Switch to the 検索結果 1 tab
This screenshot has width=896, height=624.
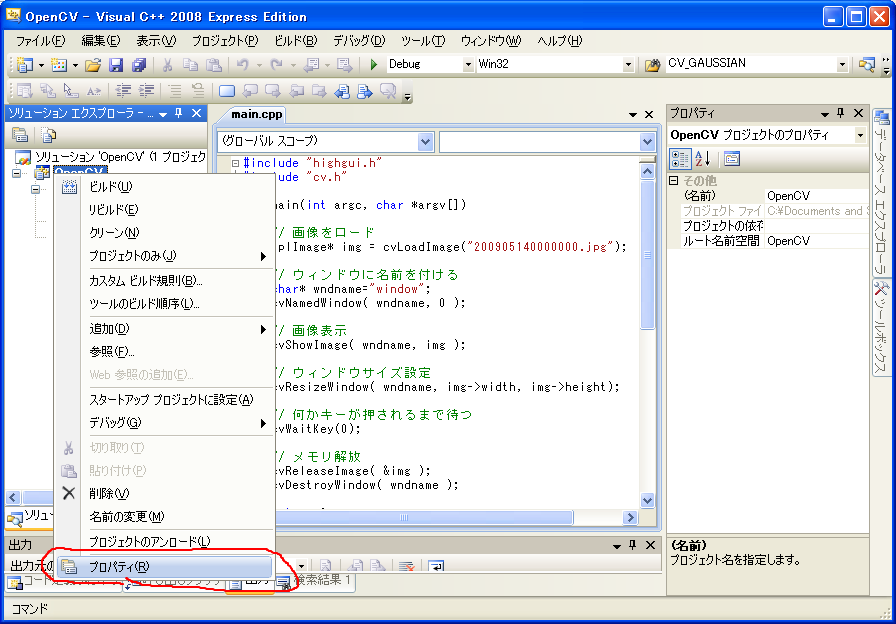314,581
